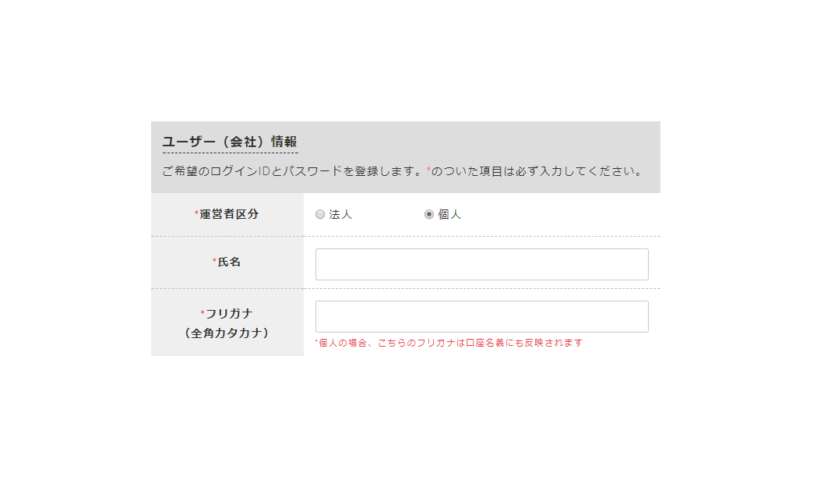Image resolution: width=839 pixels, height=493 pixels.
Task: Click the dotted underline beneath the section heading
Action: click(229, 153)
